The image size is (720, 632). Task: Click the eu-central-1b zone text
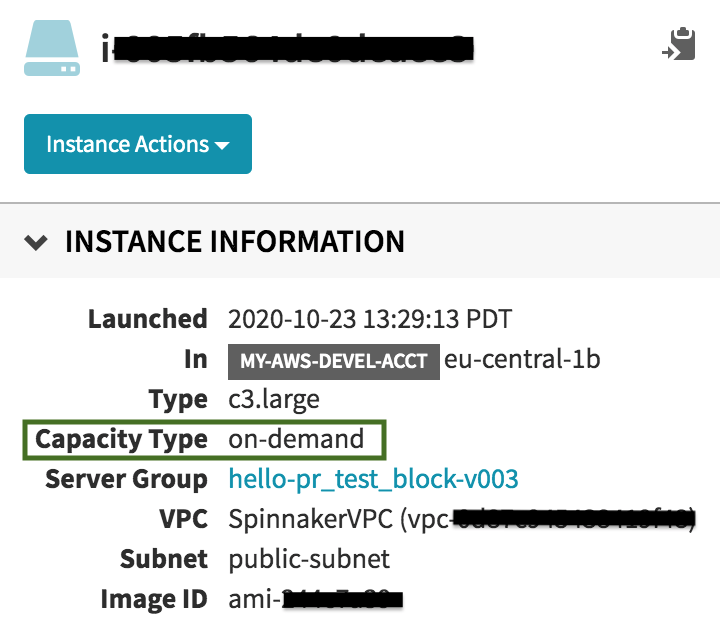coord(522,359)
